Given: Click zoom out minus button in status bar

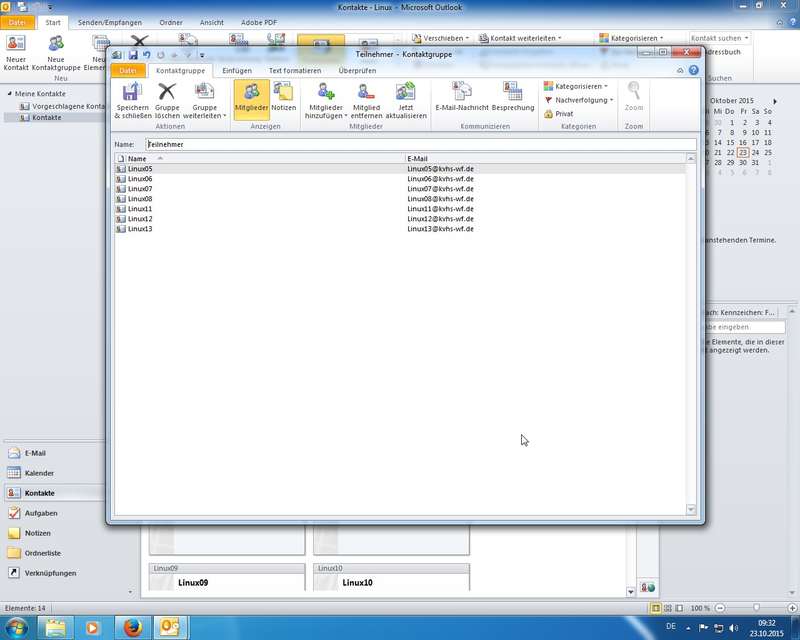Looking at the screenshot, I should click(x=719, y=608).
